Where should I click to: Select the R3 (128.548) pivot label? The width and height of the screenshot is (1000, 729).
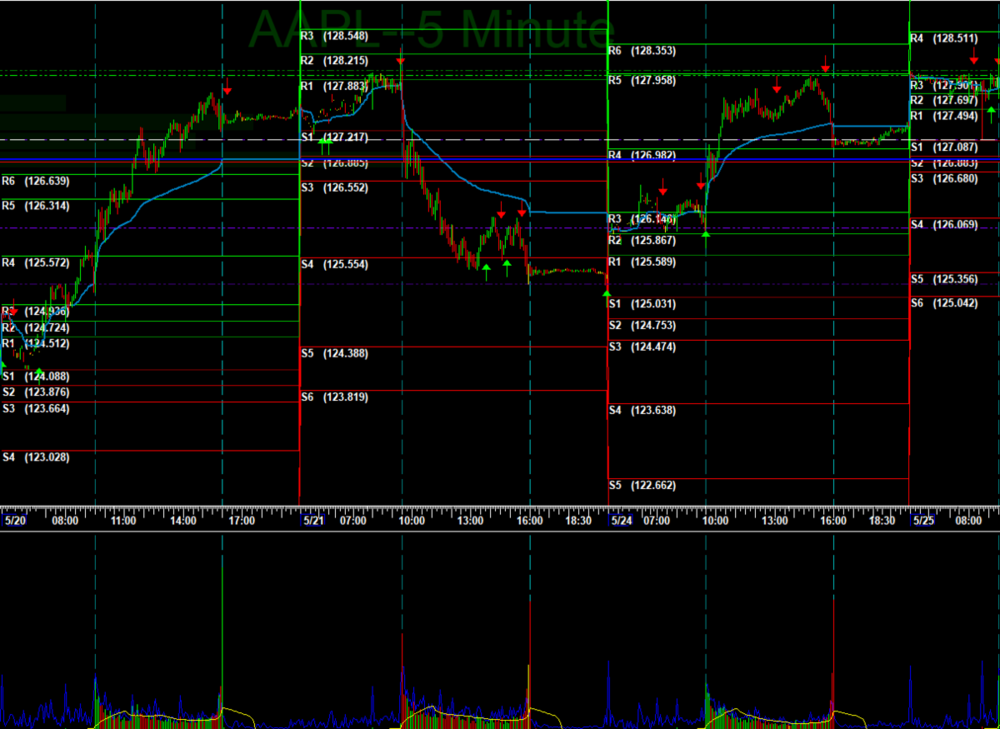point(334,35)
